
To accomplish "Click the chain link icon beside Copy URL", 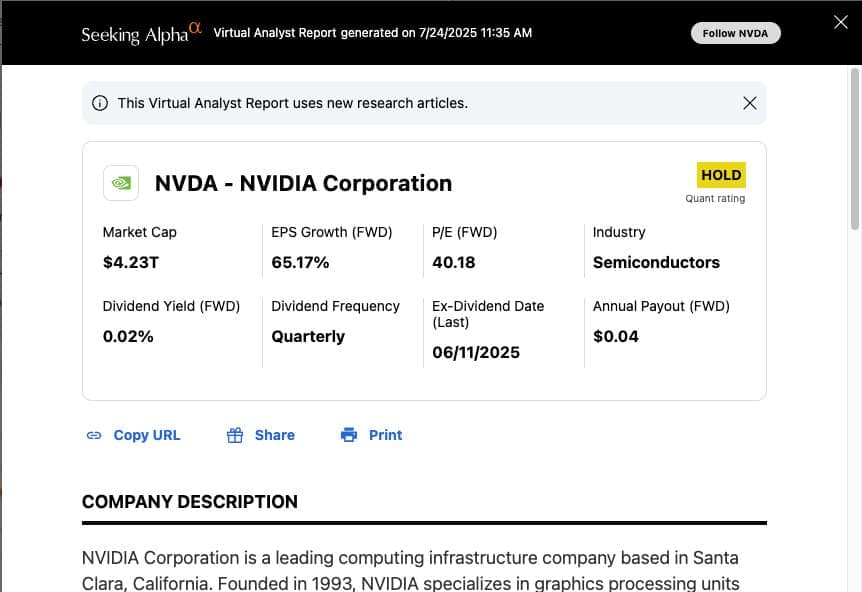I will [94, 435].
